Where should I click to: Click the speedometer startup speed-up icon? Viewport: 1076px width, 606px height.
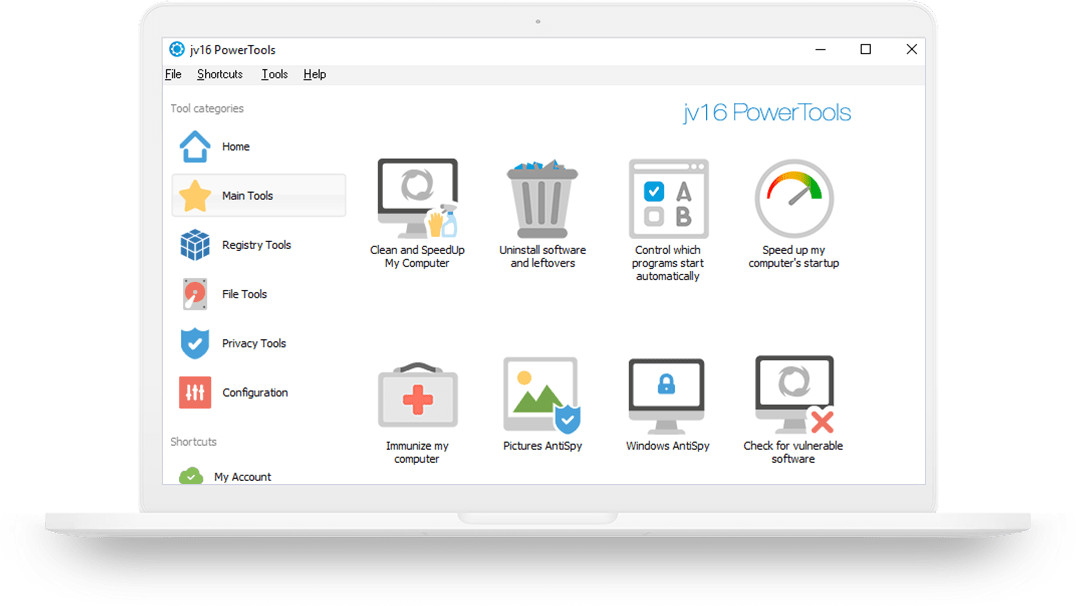point(794,198)
